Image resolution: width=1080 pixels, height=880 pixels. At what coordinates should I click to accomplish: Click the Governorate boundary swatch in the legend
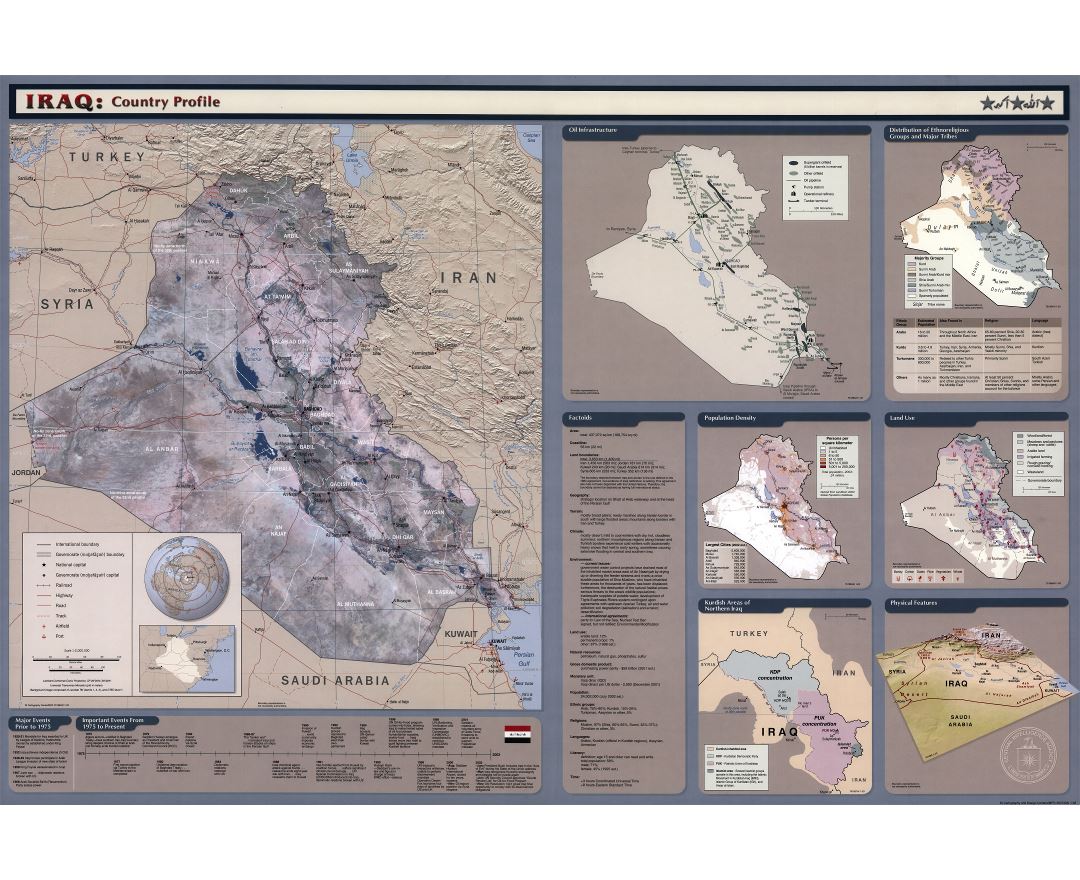point(42,554)
